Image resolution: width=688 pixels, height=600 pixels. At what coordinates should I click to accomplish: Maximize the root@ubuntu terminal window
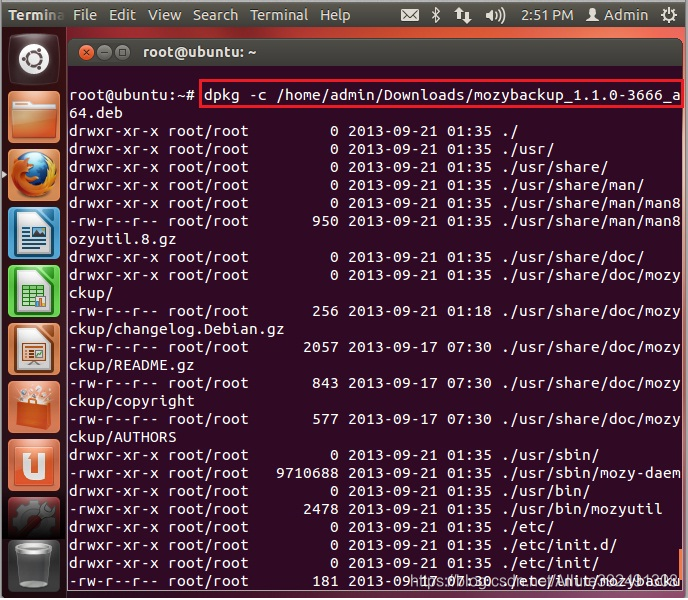pos(122,53)
